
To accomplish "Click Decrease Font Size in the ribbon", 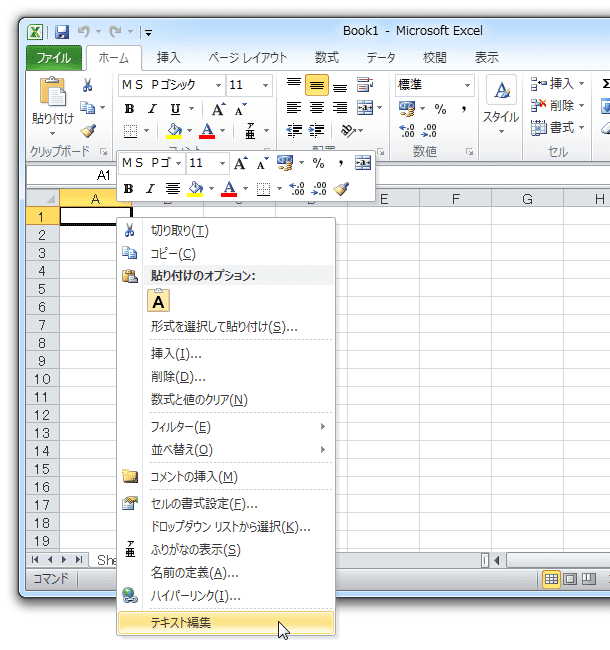I will click(240, 109).
